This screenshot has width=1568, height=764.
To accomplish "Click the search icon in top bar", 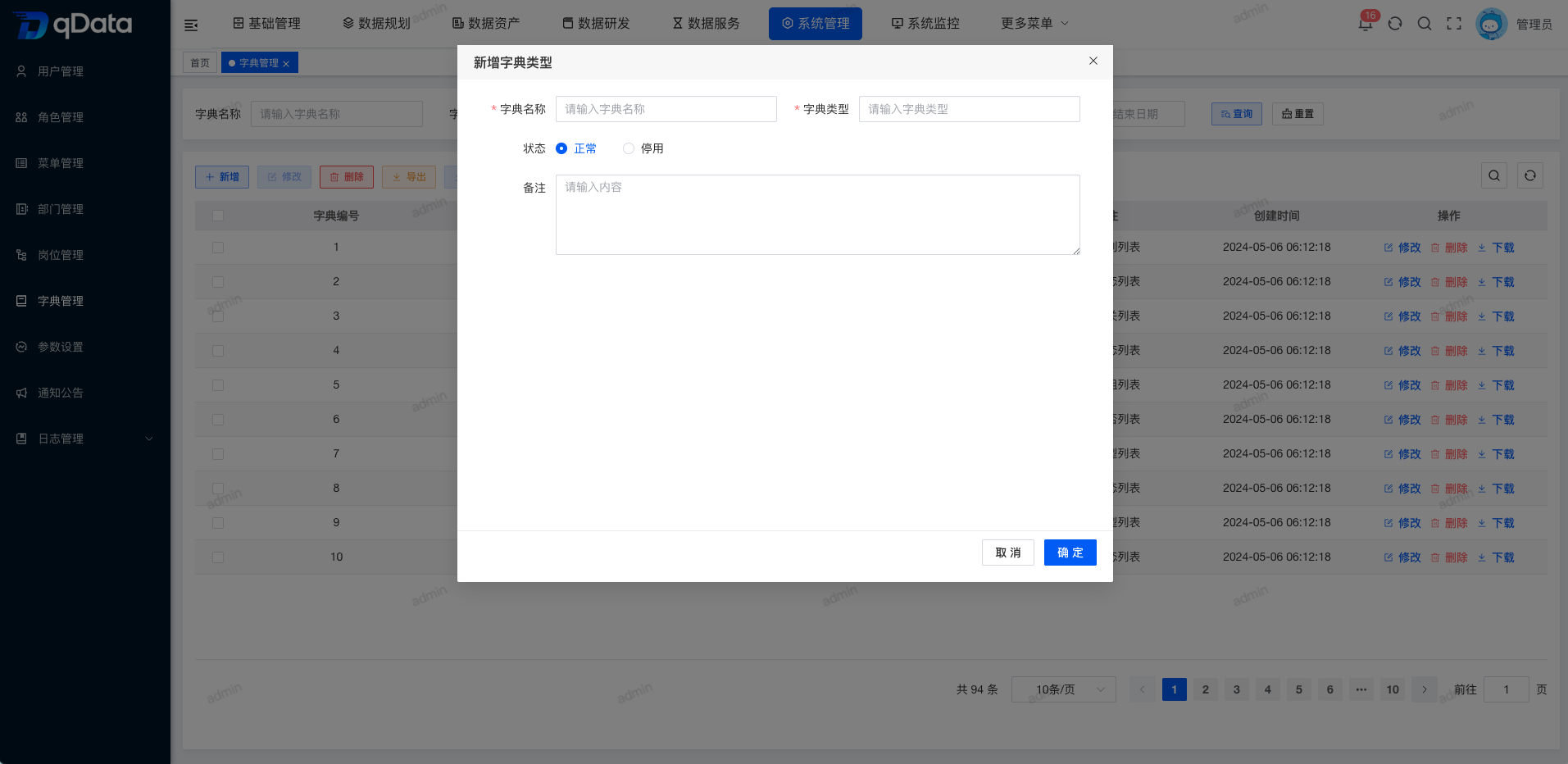I will [1425, 24].
